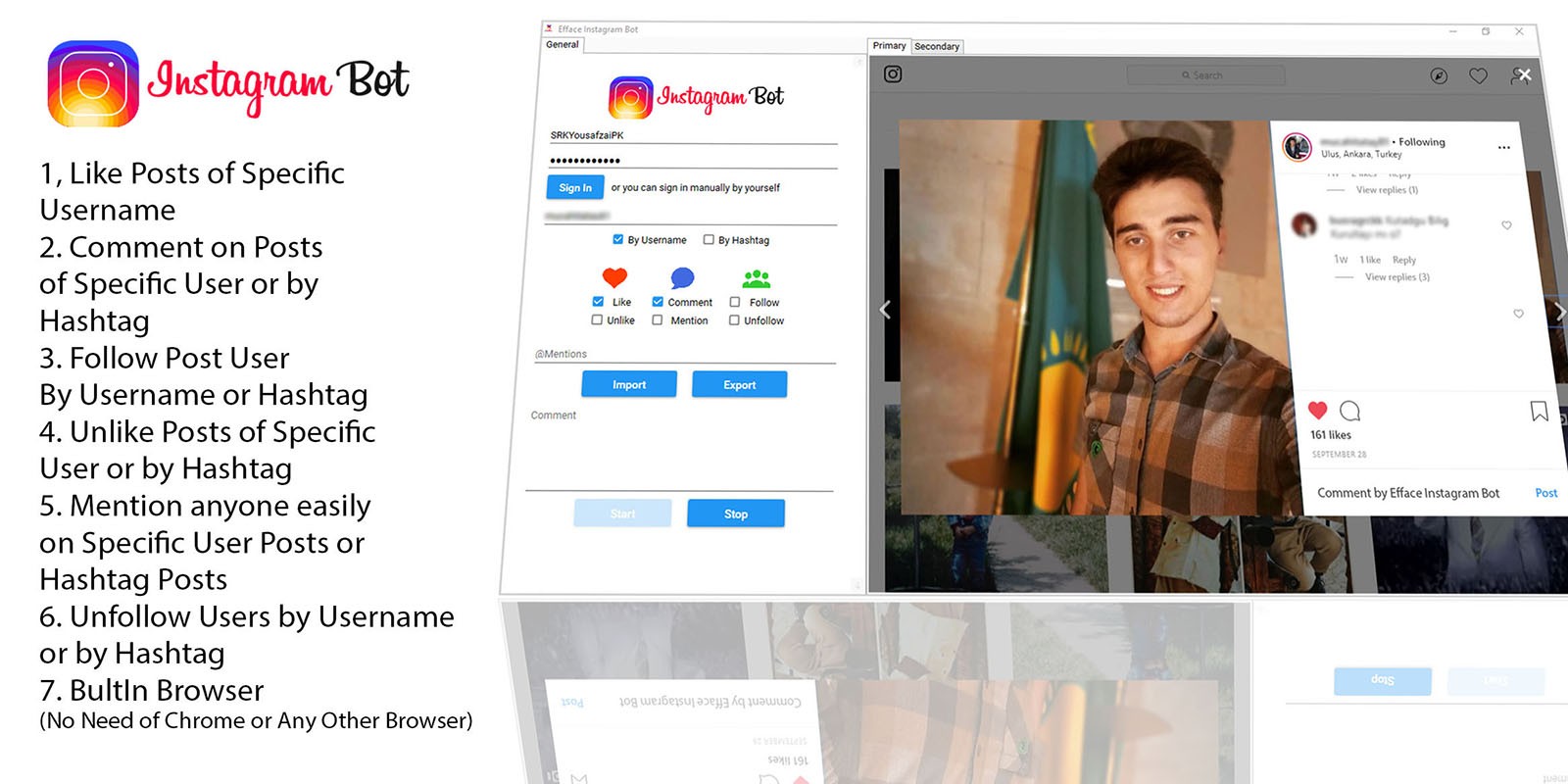Click the commenter's avatar beside the blurred comment

(x=1303, y=224)
